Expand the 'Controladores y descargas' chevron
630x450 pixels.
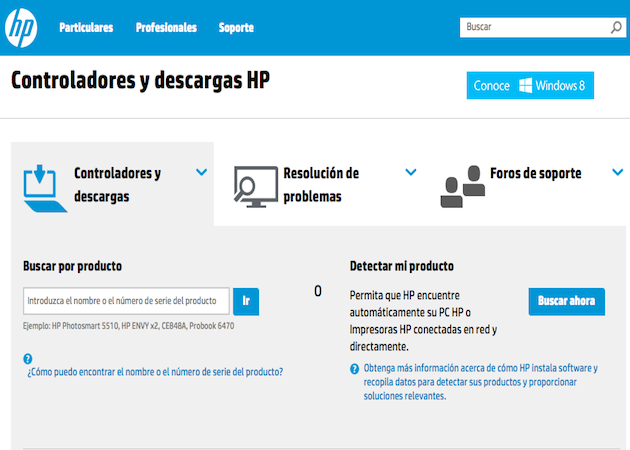[x=201, y=172]
